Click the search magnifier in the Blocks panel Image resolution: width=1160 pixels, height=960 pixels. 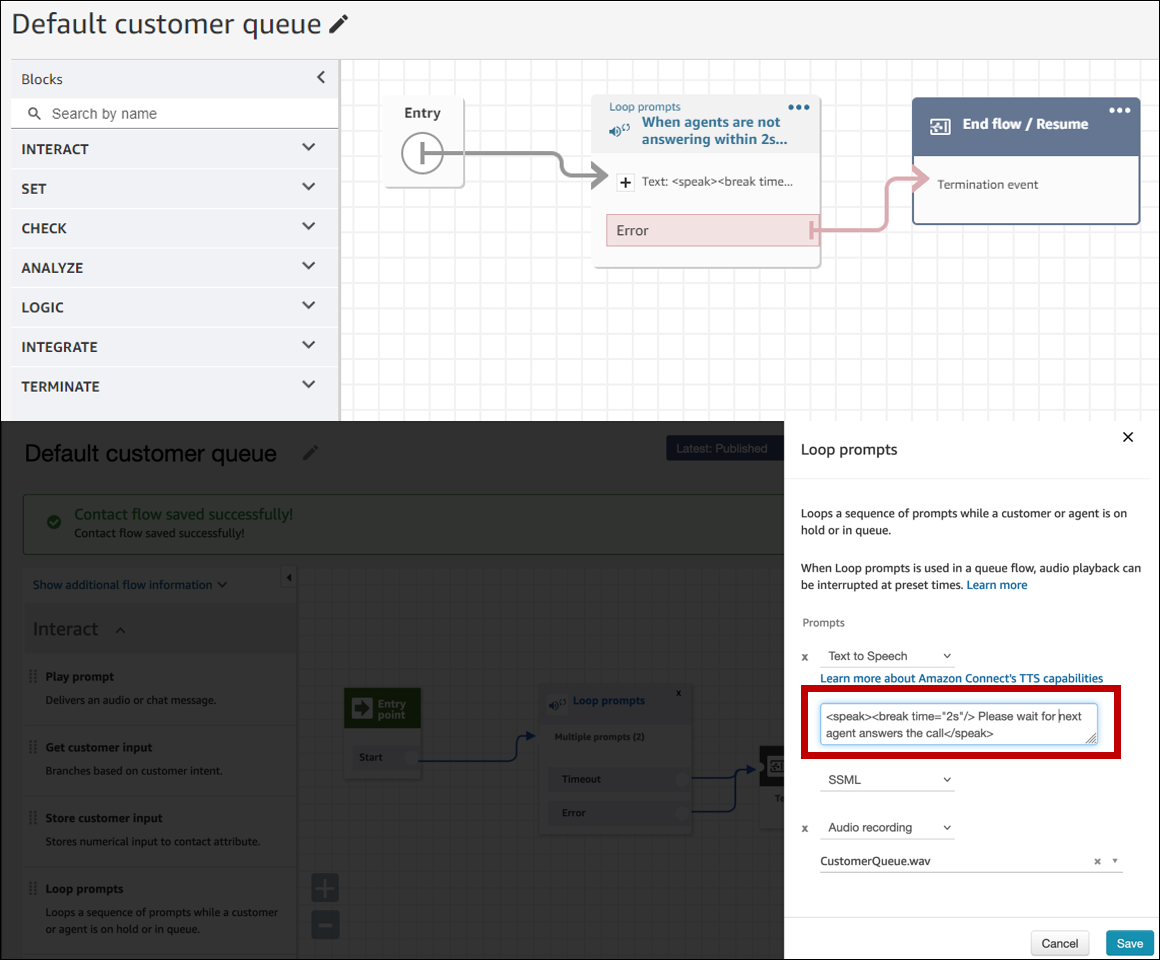[x=32, y=113]
